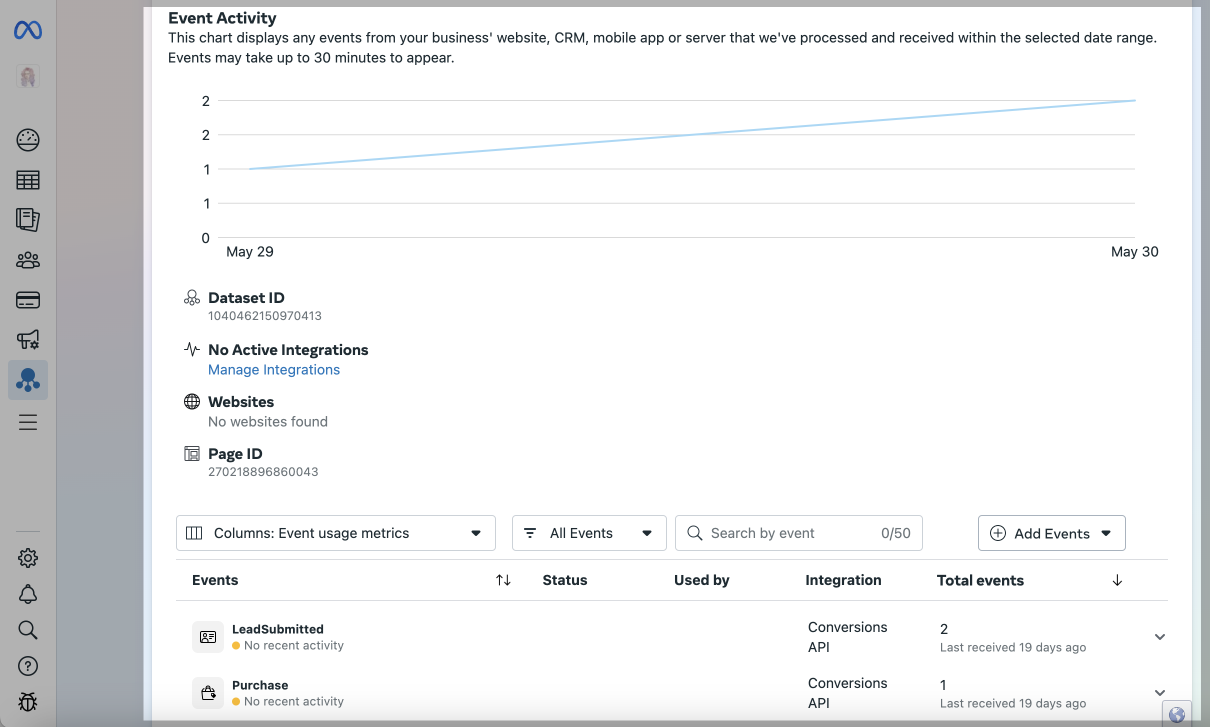Image resolution: width=1210 pixels, height=727 pixels.
Task: Click the Status column header
Action: tap(565, 580)
